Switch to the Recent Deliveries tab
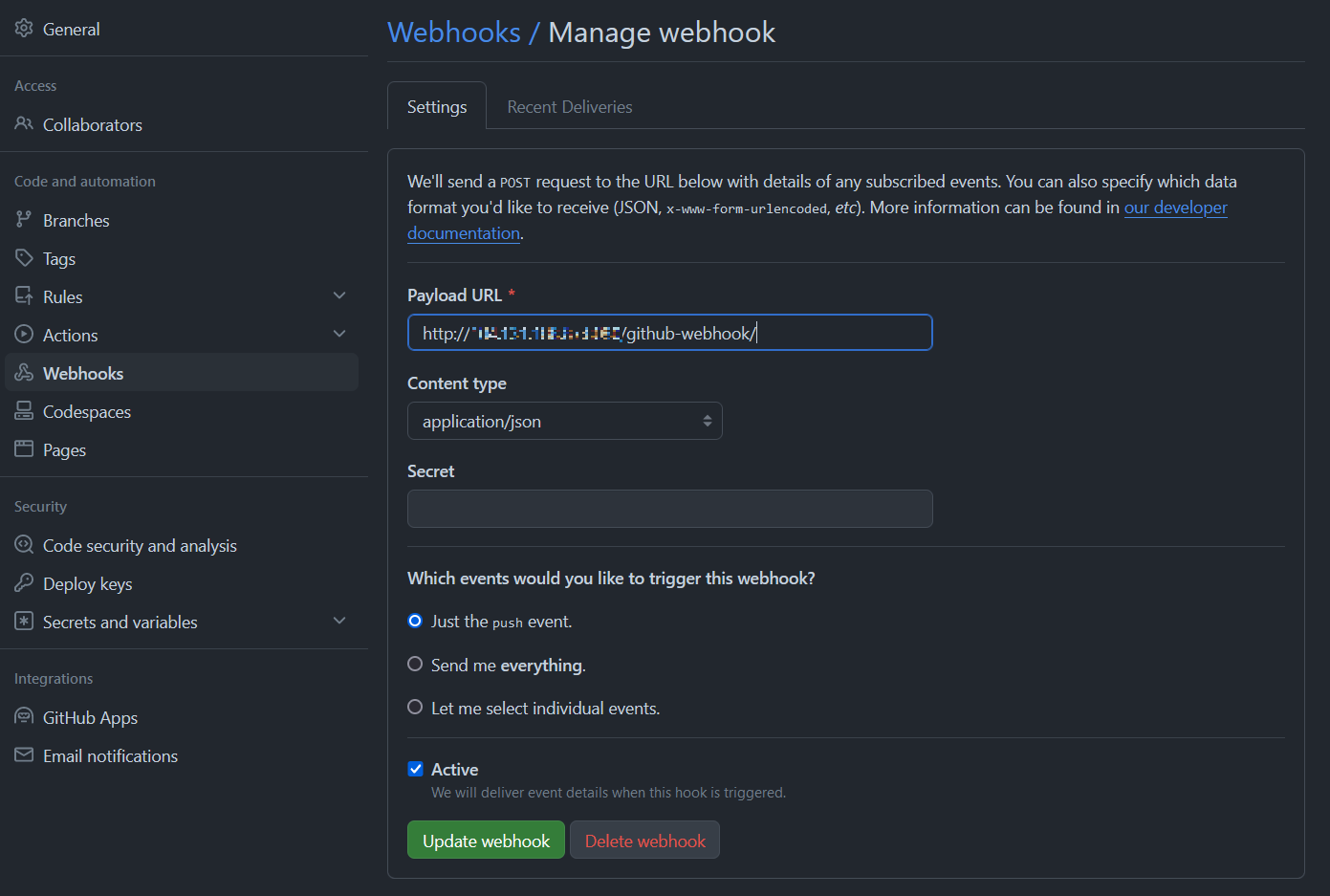The image size is (1330, 896). (x=570, y=107)
